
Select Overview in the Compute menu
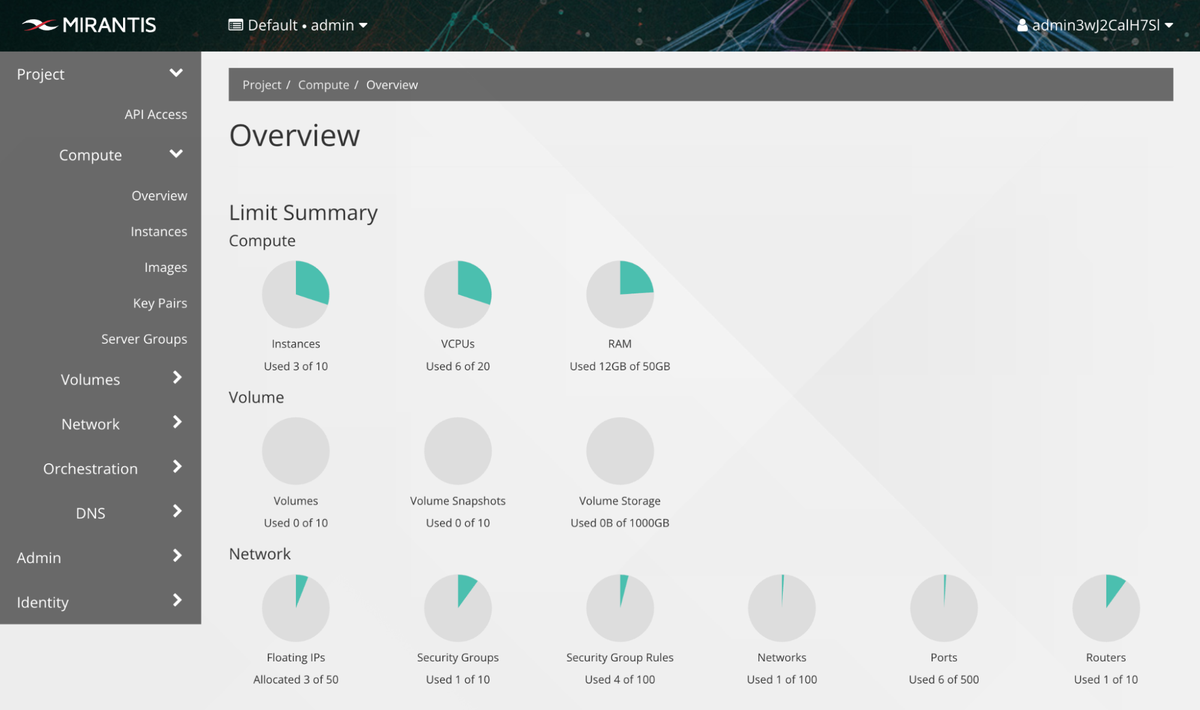tap(159, 196)
